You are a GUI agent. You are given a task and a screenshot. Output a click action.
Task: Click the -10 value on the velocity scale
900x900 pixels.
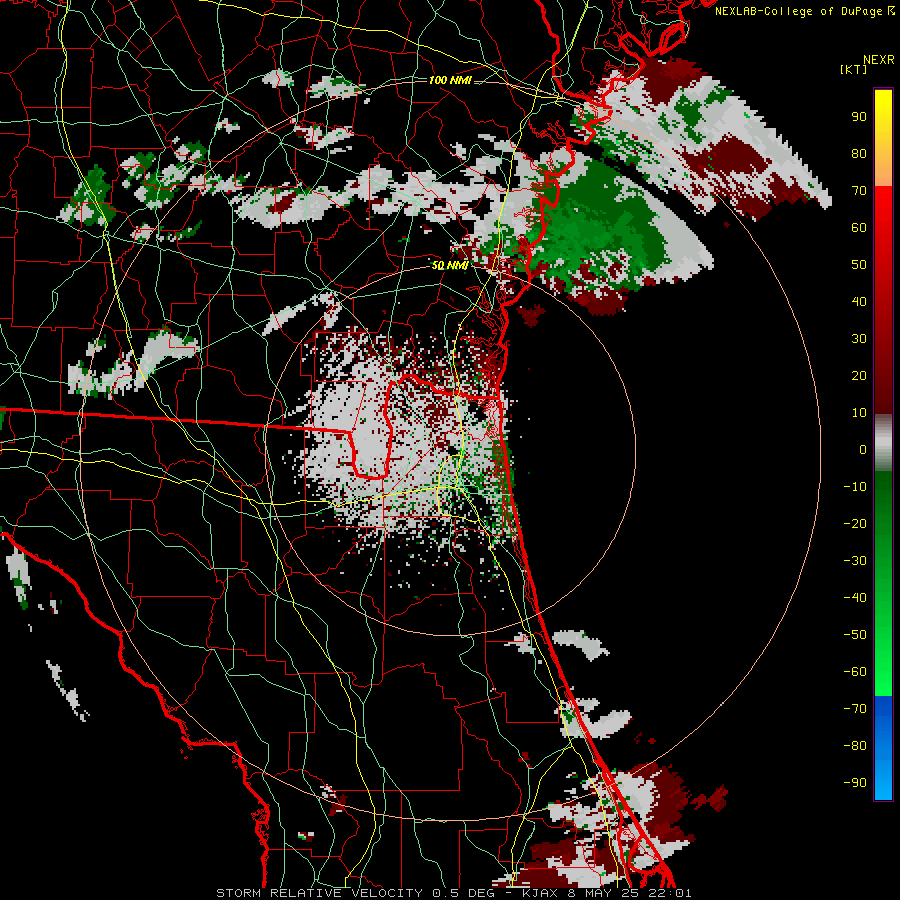855,487
